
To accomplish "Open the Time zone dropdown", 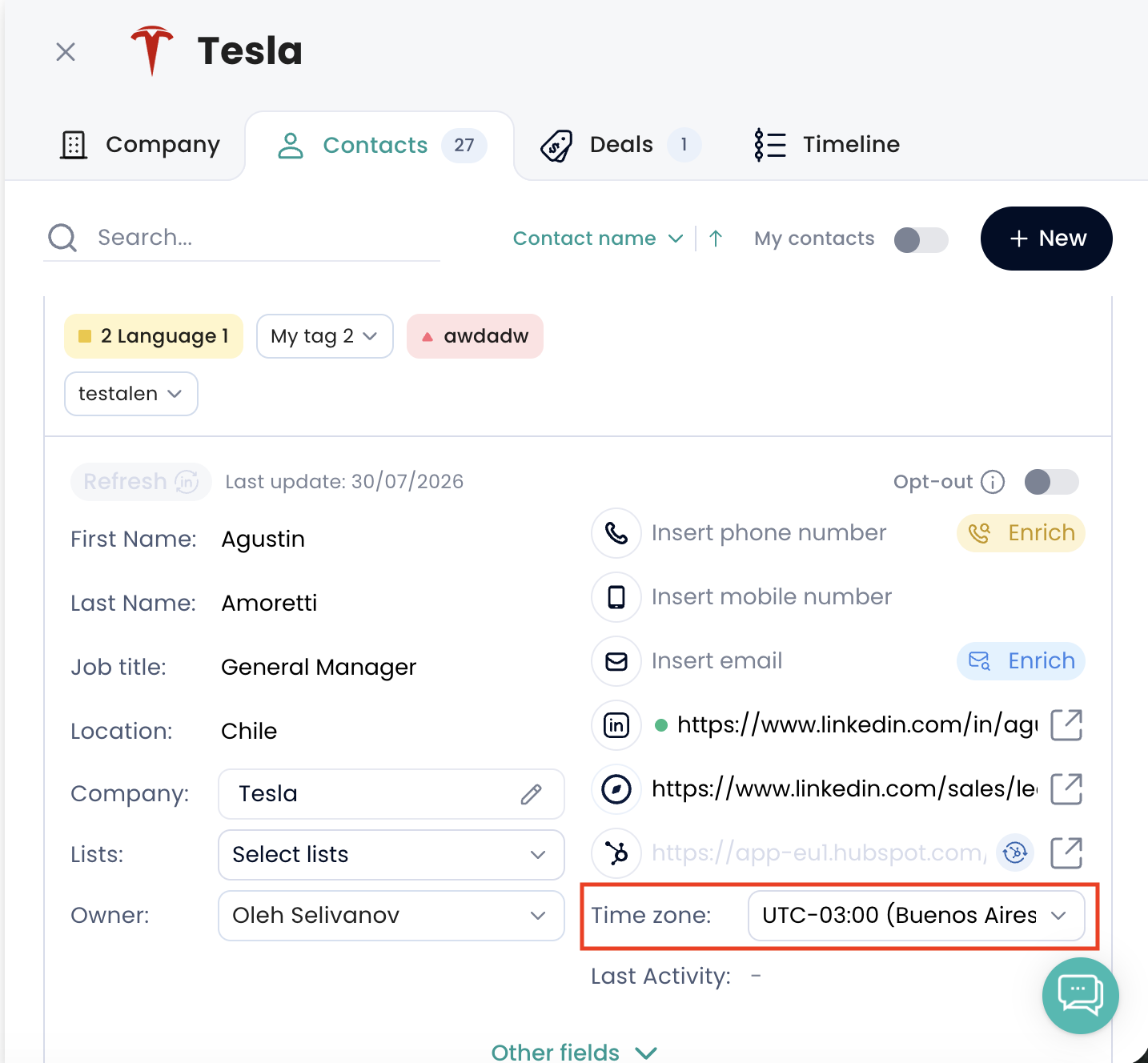I will (x=917, y=916).
